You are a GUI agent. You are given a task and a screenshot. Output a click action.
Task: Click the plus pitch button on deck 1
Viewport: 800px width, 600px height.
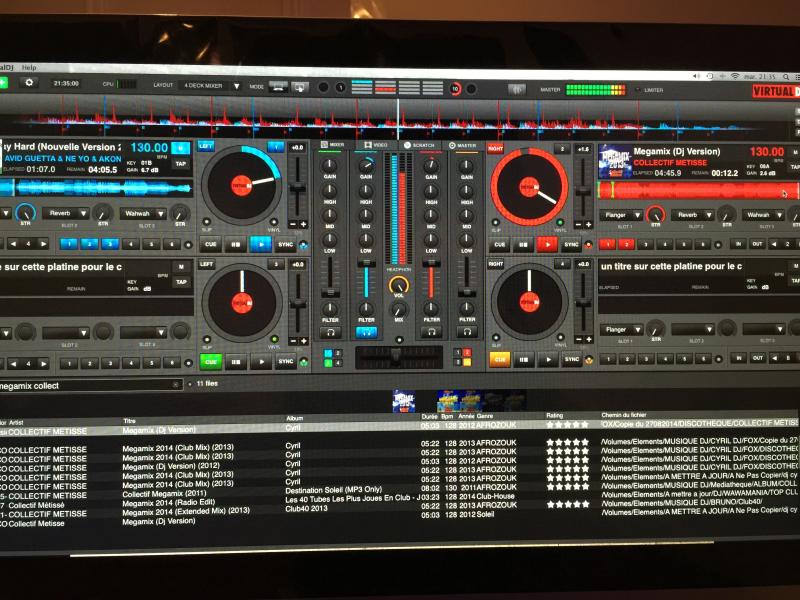point(303,224)
